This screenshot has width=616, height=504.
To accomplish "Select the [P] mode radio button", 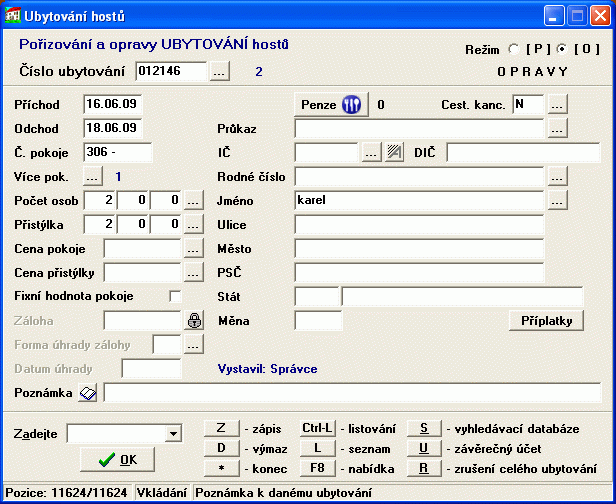I will [513, 49].
